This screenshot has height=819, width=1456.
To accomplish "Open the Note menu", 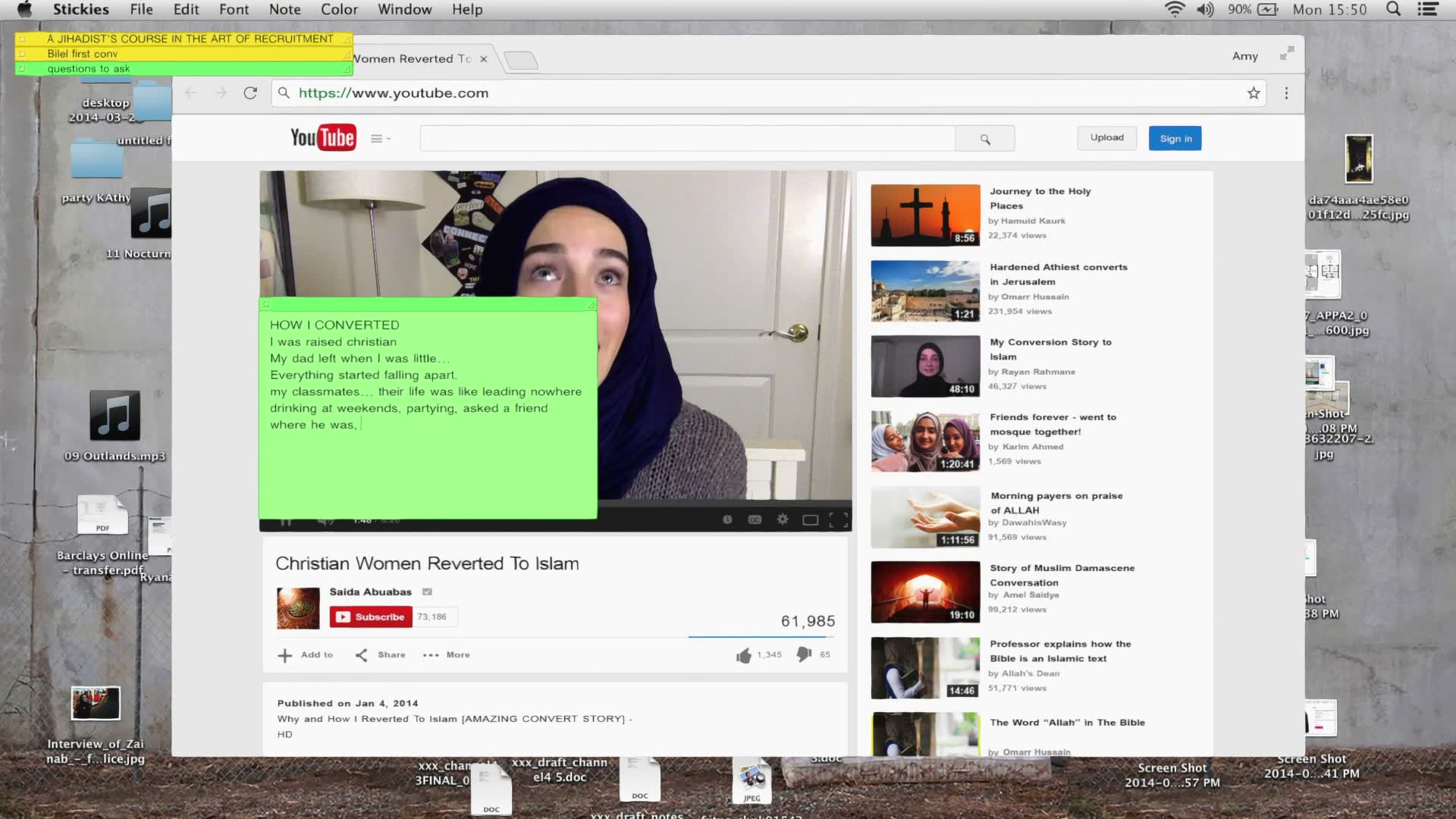I will click(x=285, y=9).
